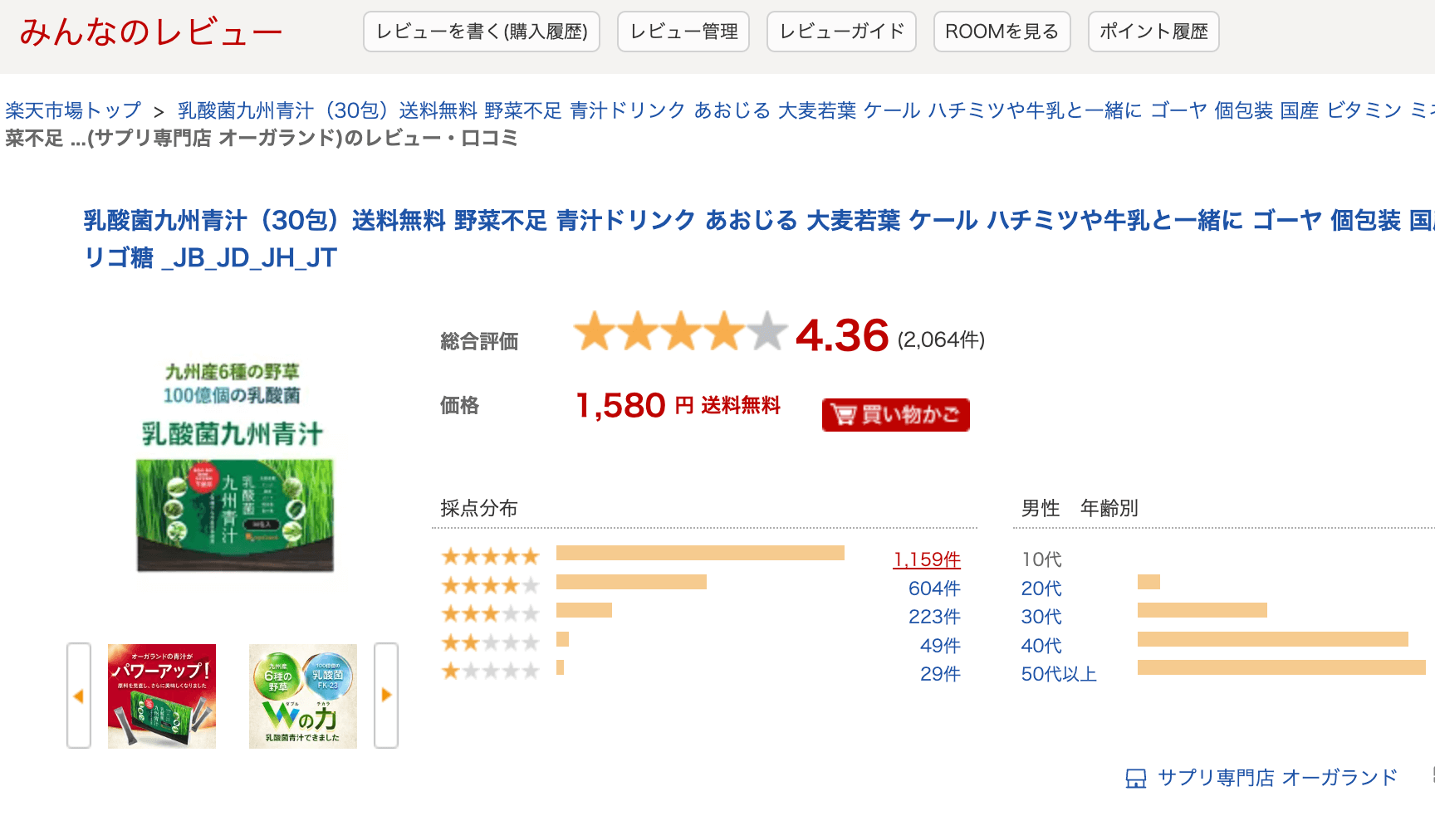1435x840 pixels.
Task: Open レビュー管理 menu button
Action: pyautogui.click(x=683, y=32)
